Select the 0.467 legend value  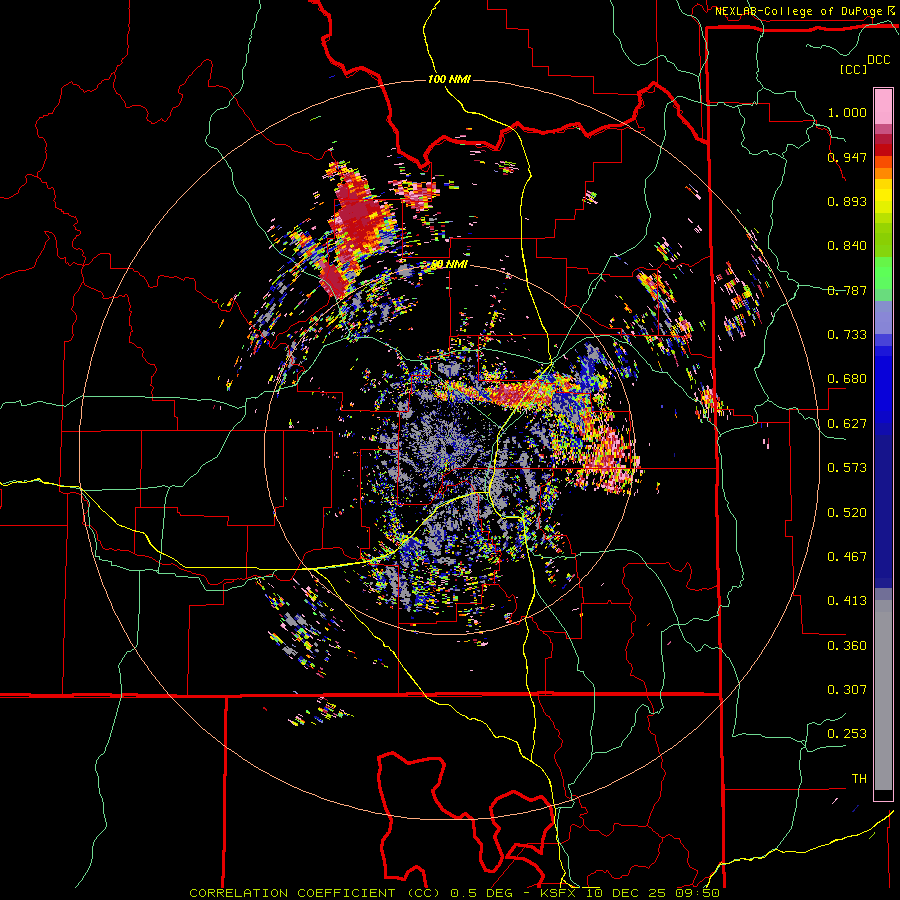(x=847, y=557)
